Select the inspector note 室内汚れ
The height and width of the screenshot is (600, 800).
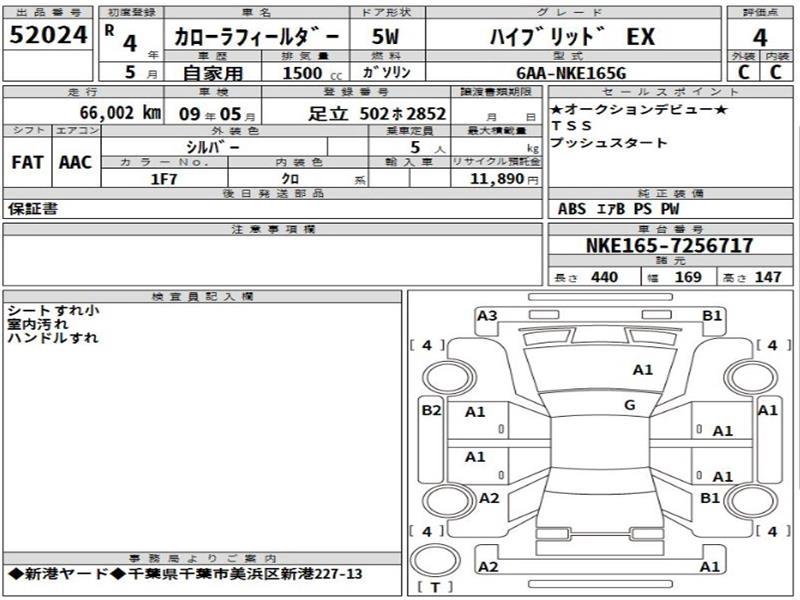pyautogui.click(x=38, y=324)
